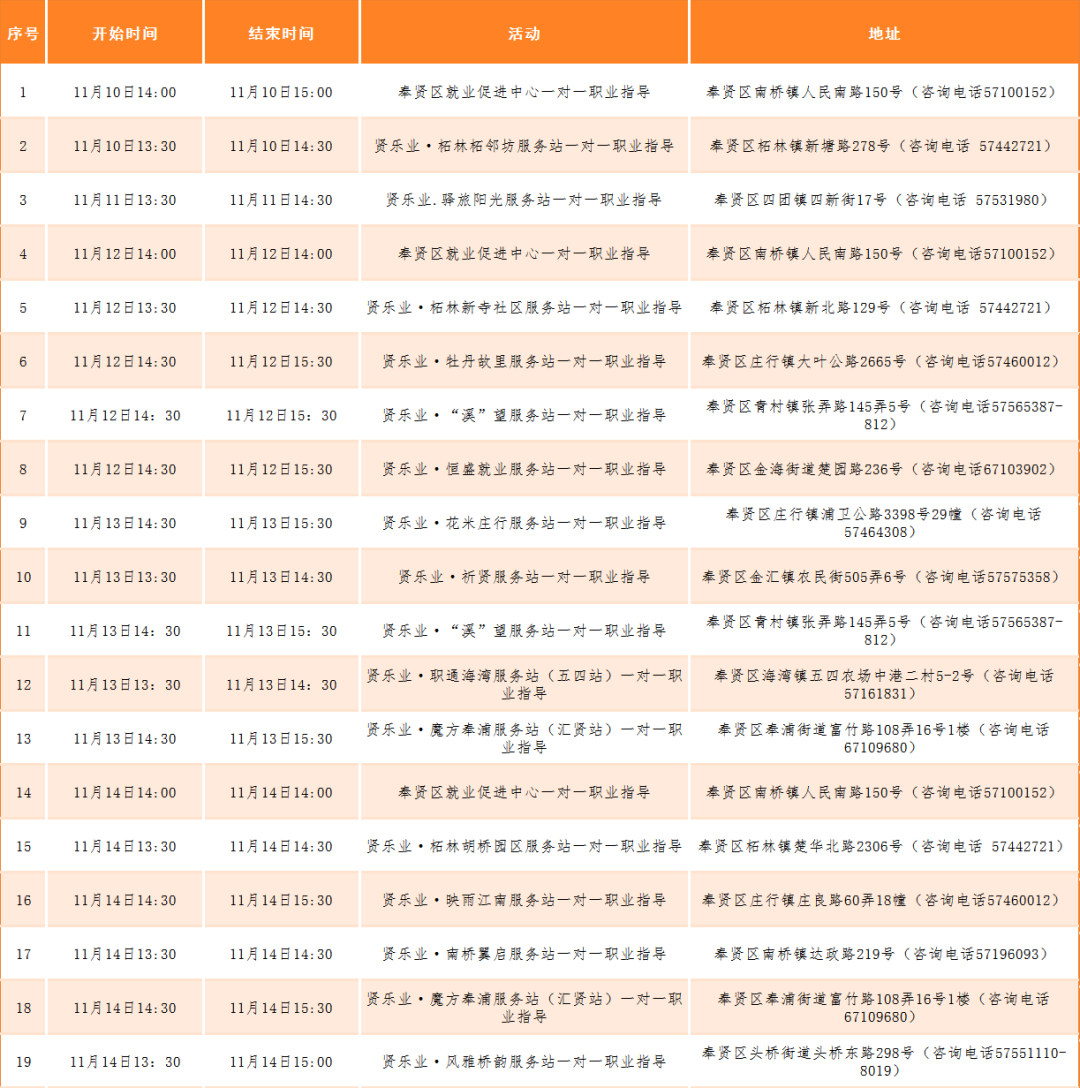Click the 柘林柘邻坊服务站 activity cell

(524, 146)
